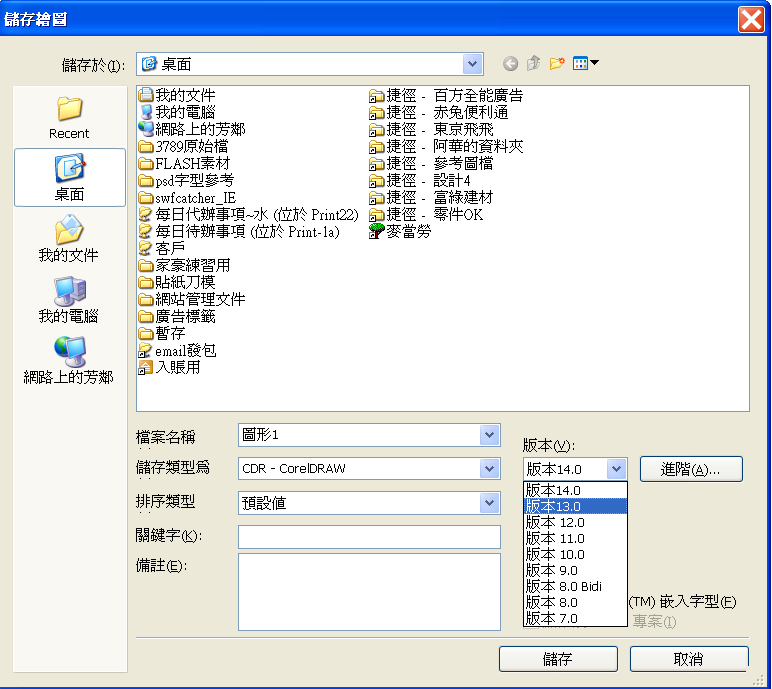Focus the 備註 notes text area
The height and width of the screenshot is (689, 772).
click(x=369, y=591)
